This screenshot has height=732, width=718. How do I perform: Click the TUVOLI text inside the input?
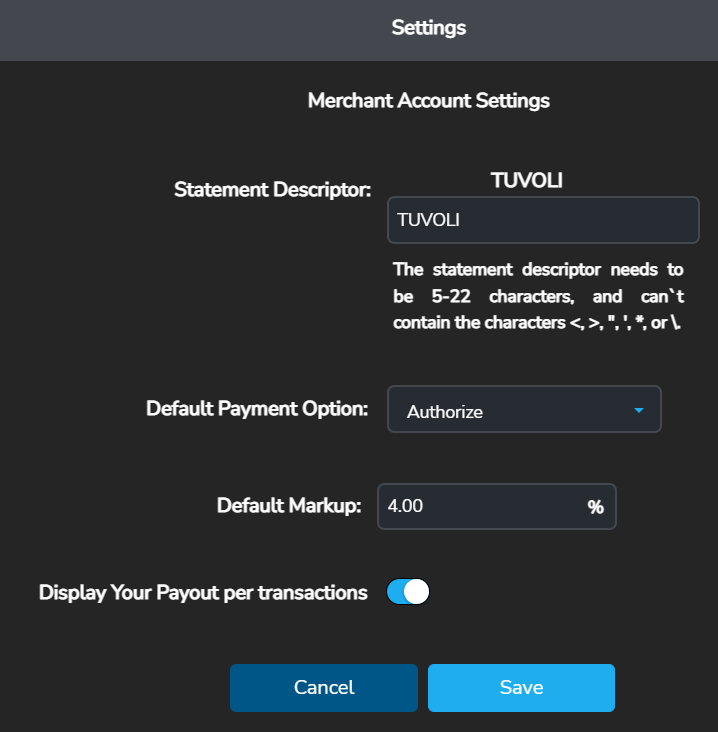[428, 221]
